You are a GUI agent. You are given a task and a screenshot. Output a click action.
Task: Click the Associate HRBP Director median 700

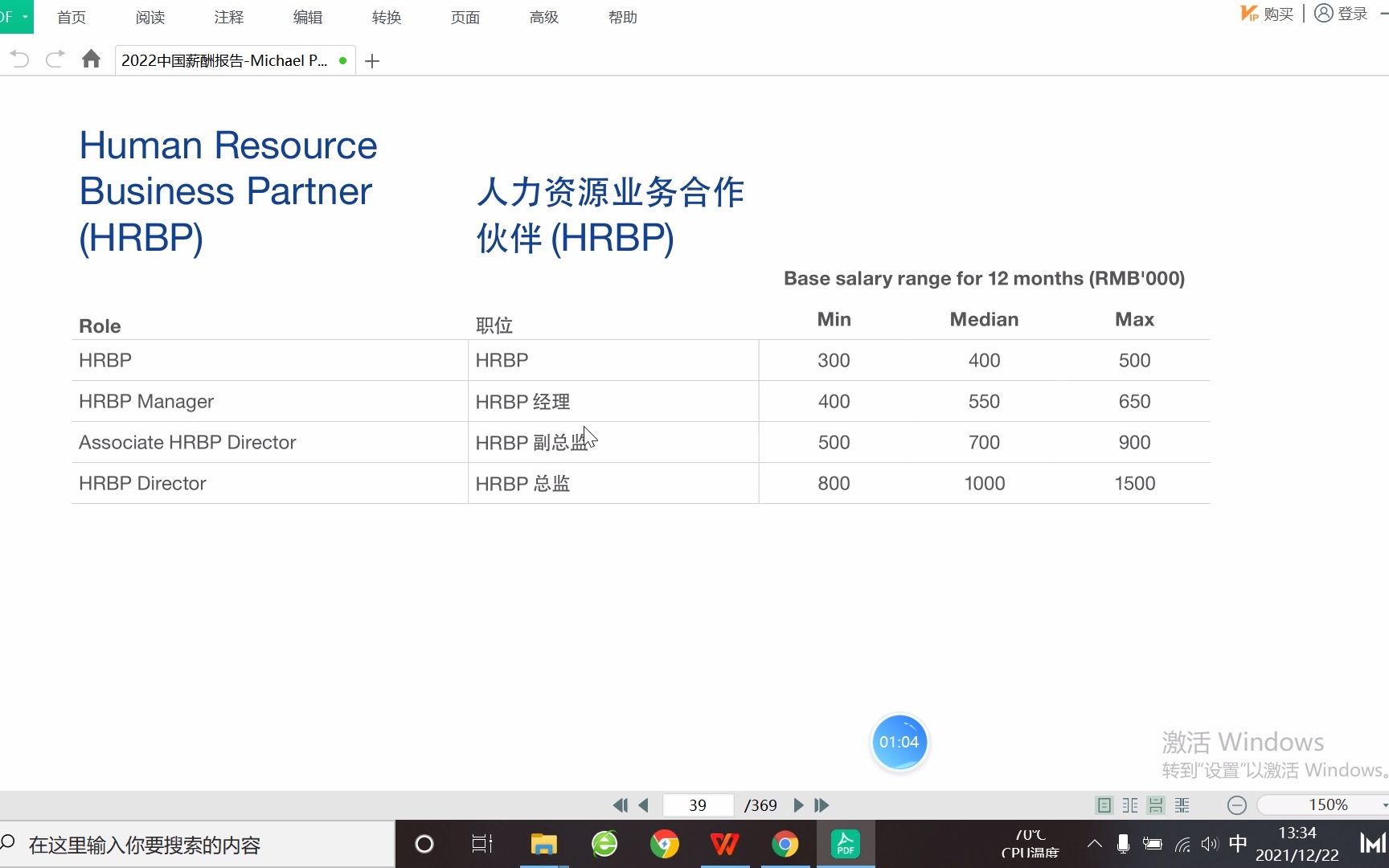point(984,442)
